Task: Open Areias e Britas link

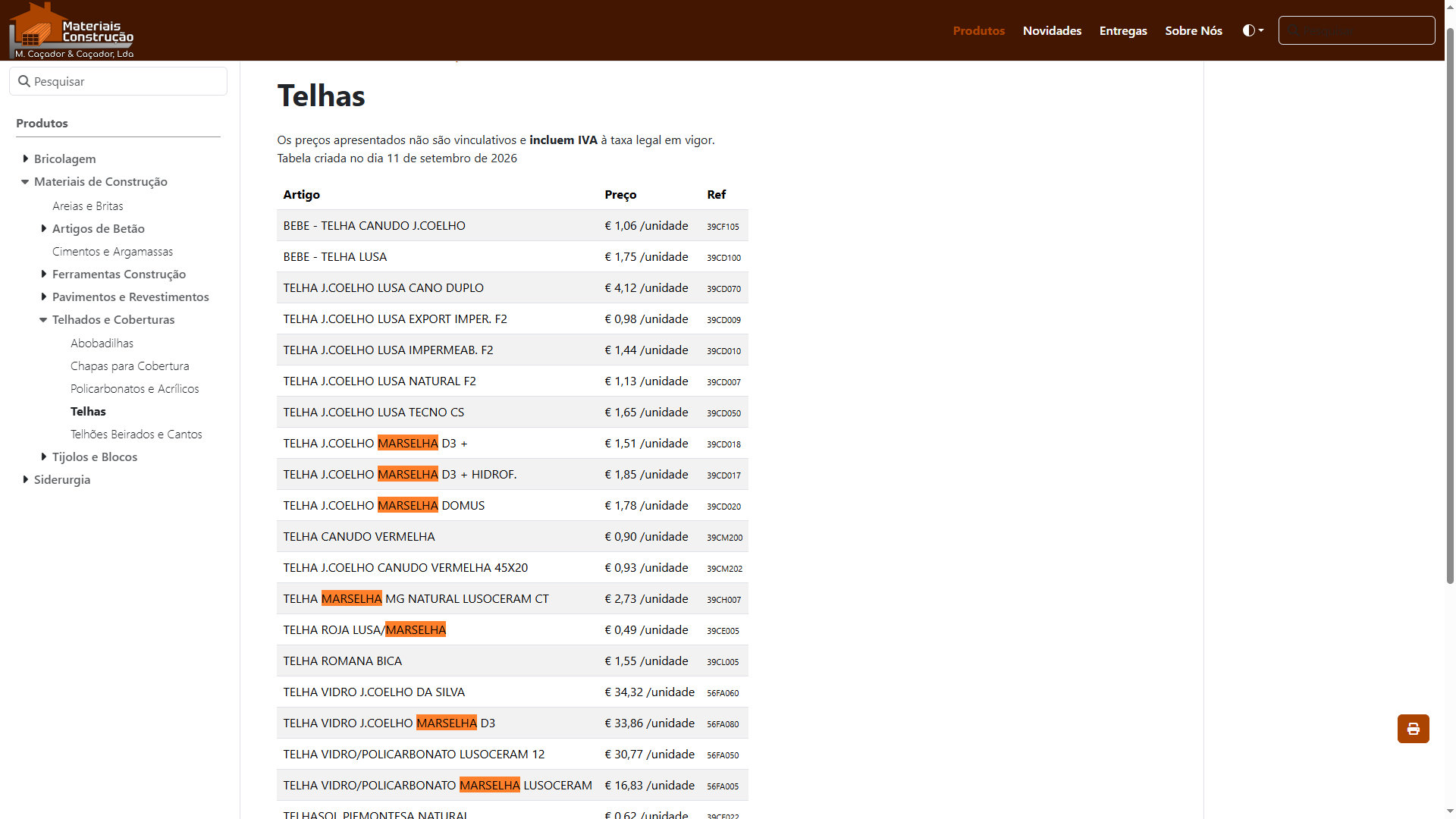Action: coord(87,206)
